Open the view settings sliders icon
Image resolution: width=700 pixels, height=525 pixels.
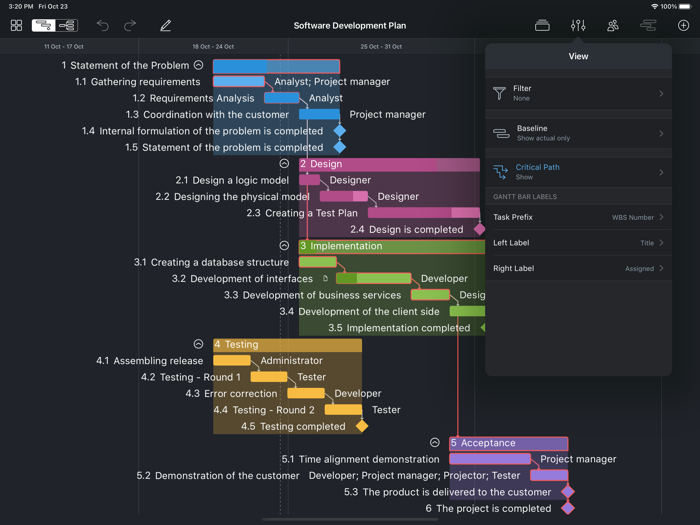click(578, 25)
